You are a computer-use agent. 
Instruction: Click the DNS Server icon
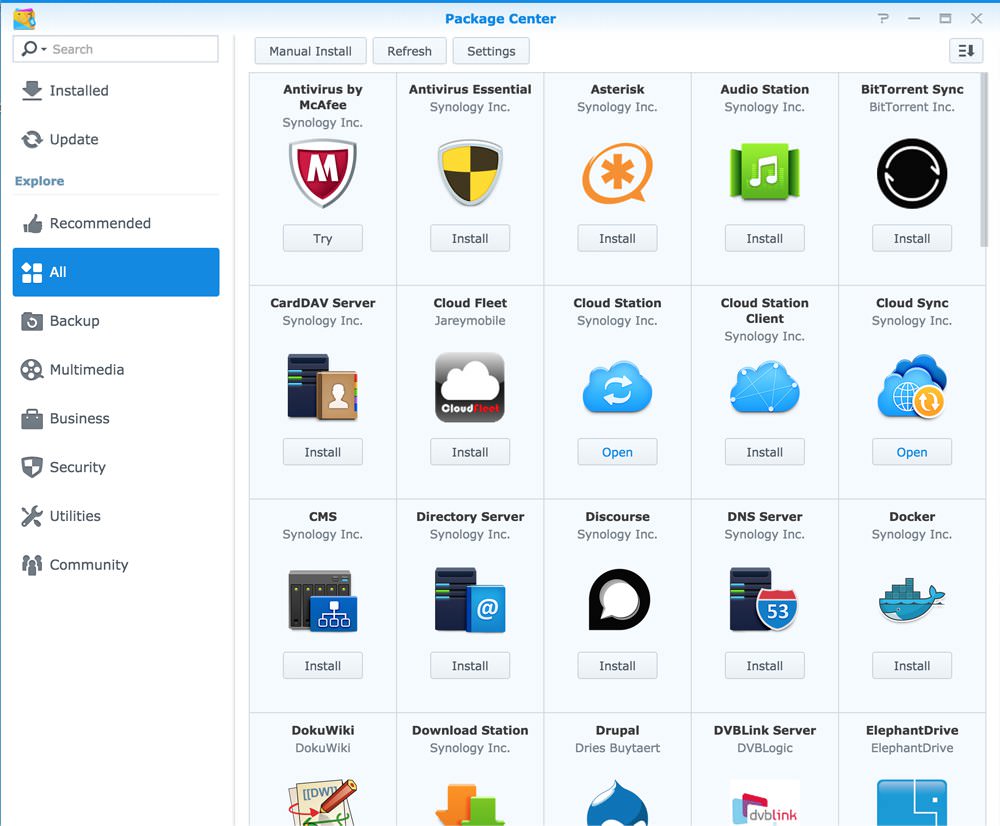[764, 600]
